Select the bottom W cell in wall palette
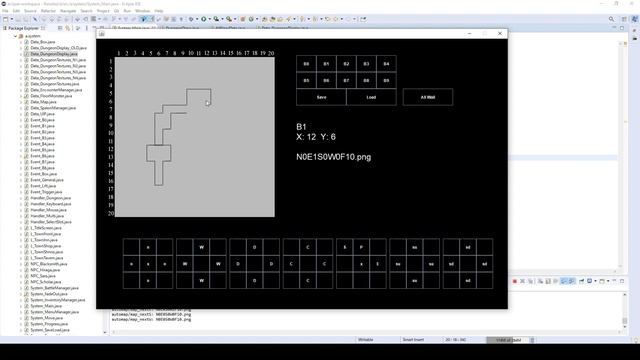This screenshot has height=360, width=640. pyautogui.click(x=201, y=280)
